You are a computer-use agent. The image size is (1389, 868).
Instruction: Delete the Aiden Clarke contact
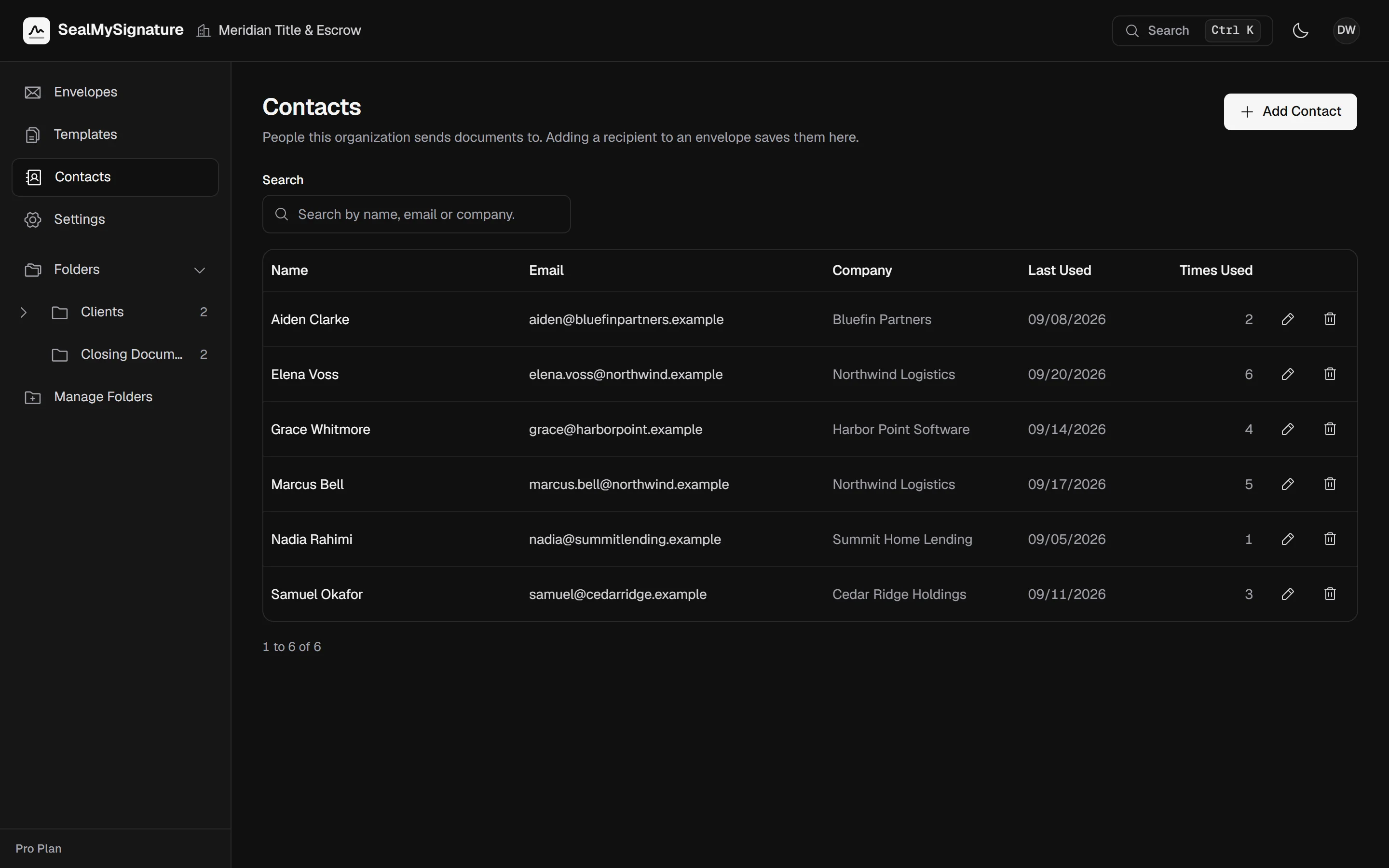(1330, 319)
